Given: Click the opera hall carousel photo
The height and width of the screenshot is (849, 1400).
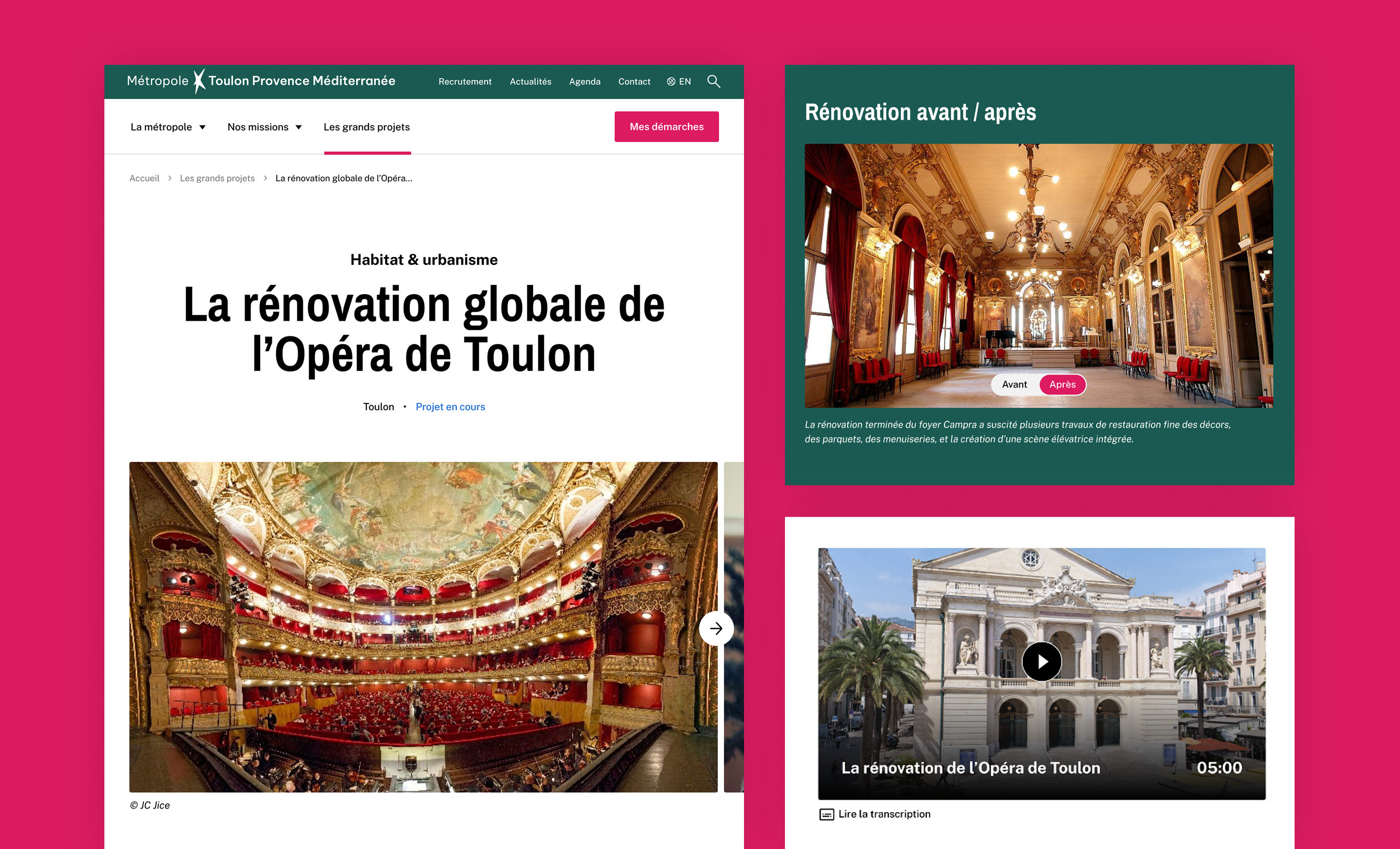Looking at the screenshot, I should click(x=423, y=627).
